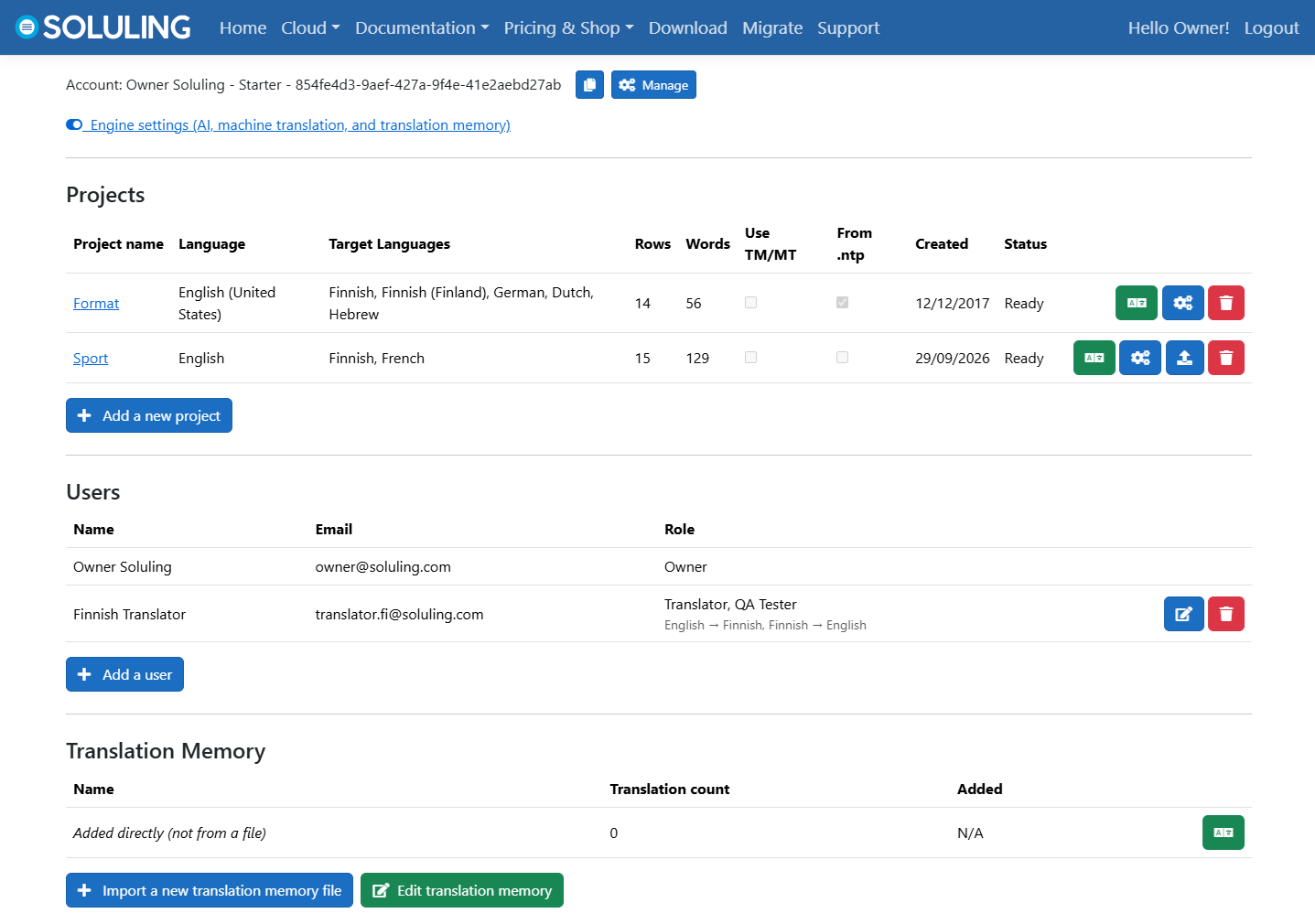Viewport: 1315px width, 924px height.
Task: Open settings for Sport project
Action: [1140, 358]
